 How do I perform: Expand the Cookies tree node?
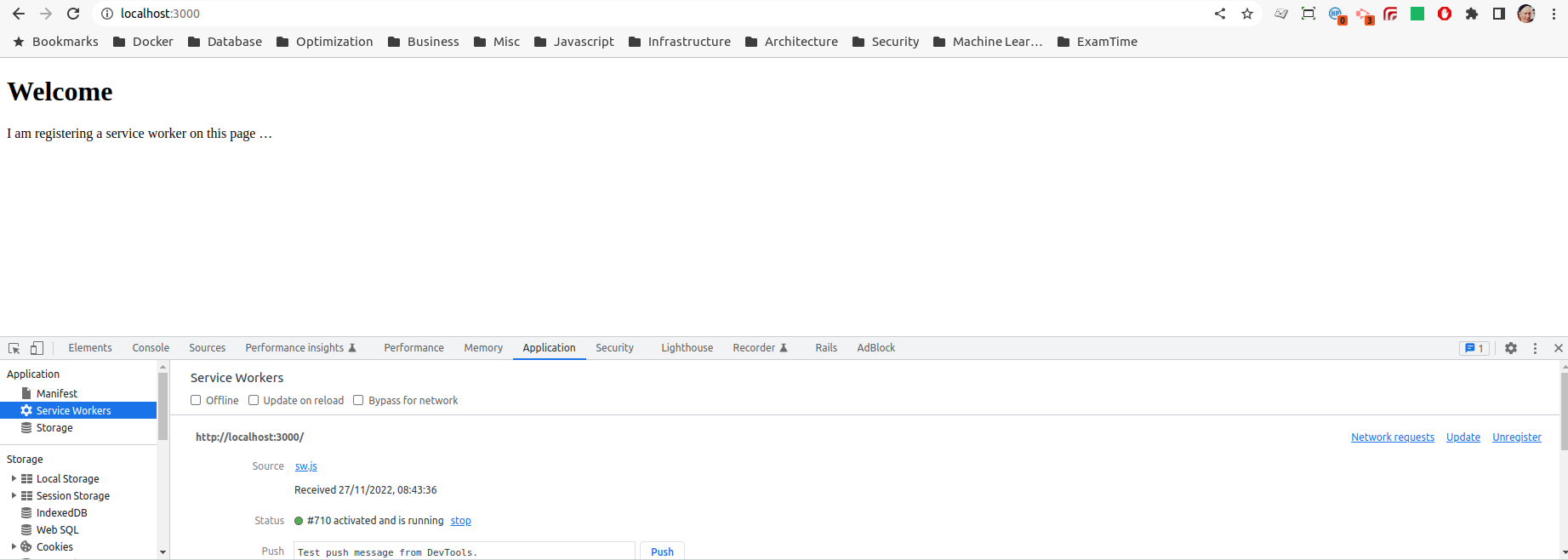pos(14,546)
